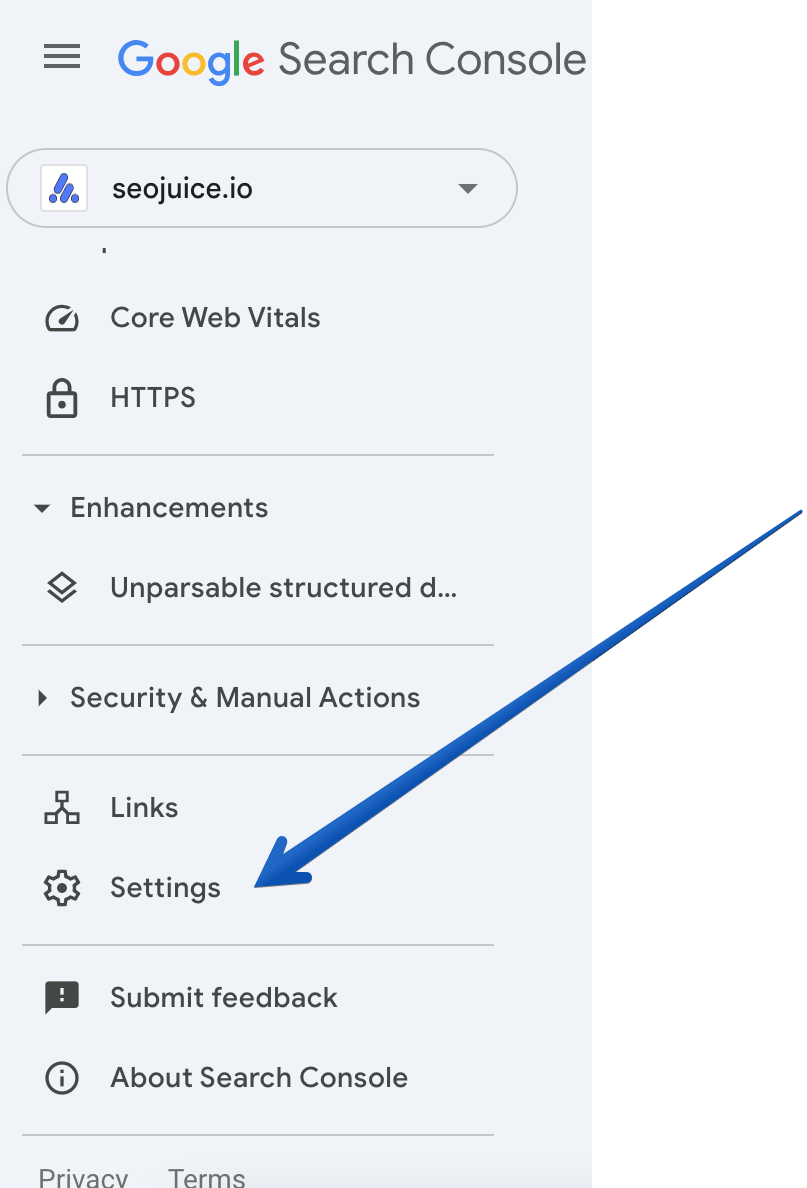Image resolution: width=807 pixels, height=1188 pixels.
Task: Open the Terms page
Action: [x=206, y=1177]
